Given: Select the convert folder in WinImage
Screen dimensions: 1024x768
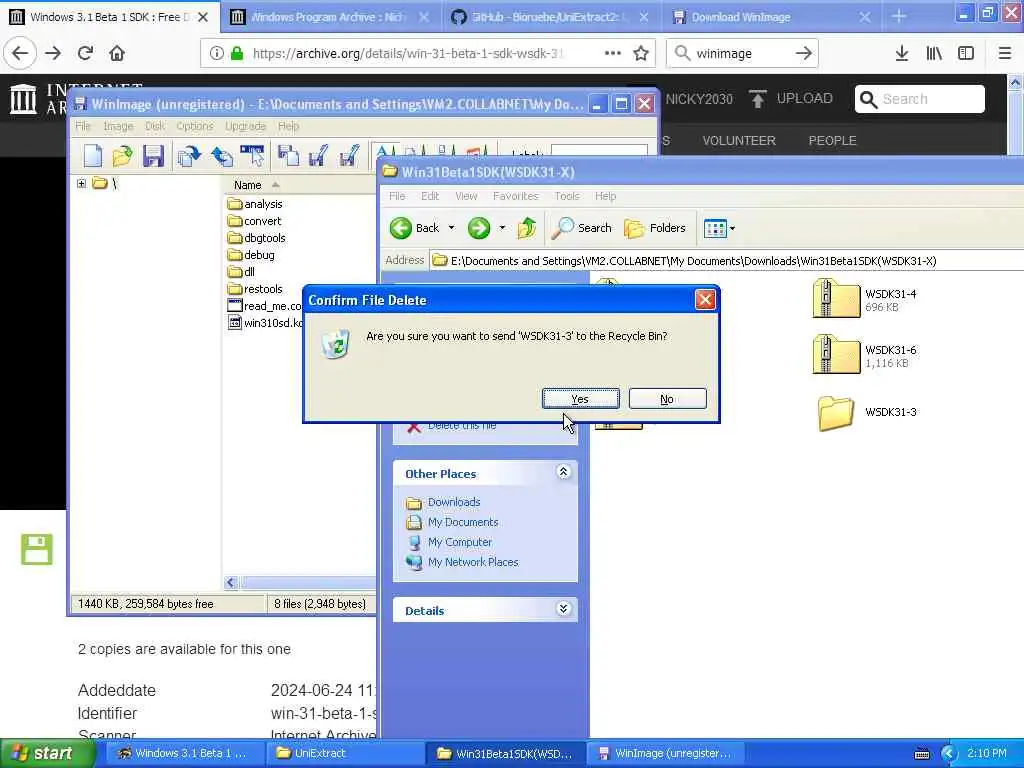Looking at the screenshot, I should 255,221.
